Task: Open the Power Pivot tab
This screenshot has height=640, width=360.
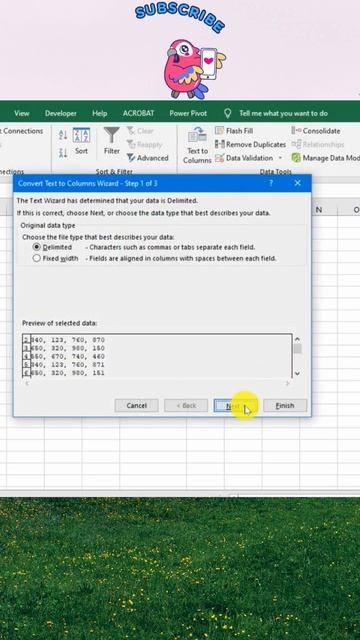Action: tap(188, 113)
